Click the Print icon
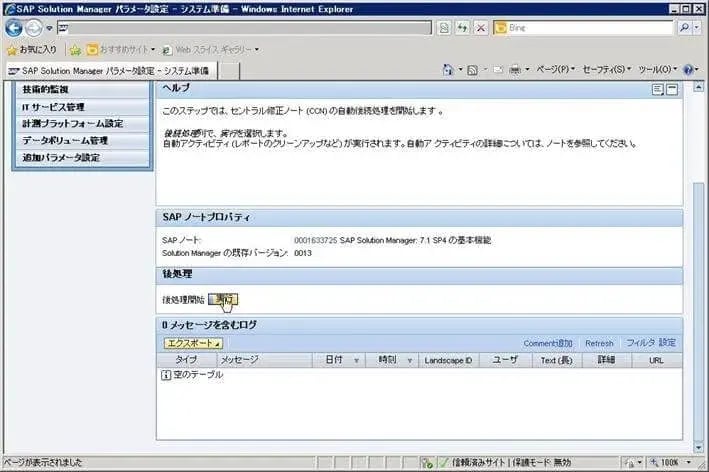Image resolution: width=709 pixels, height=472 pixels. point(515,70)
